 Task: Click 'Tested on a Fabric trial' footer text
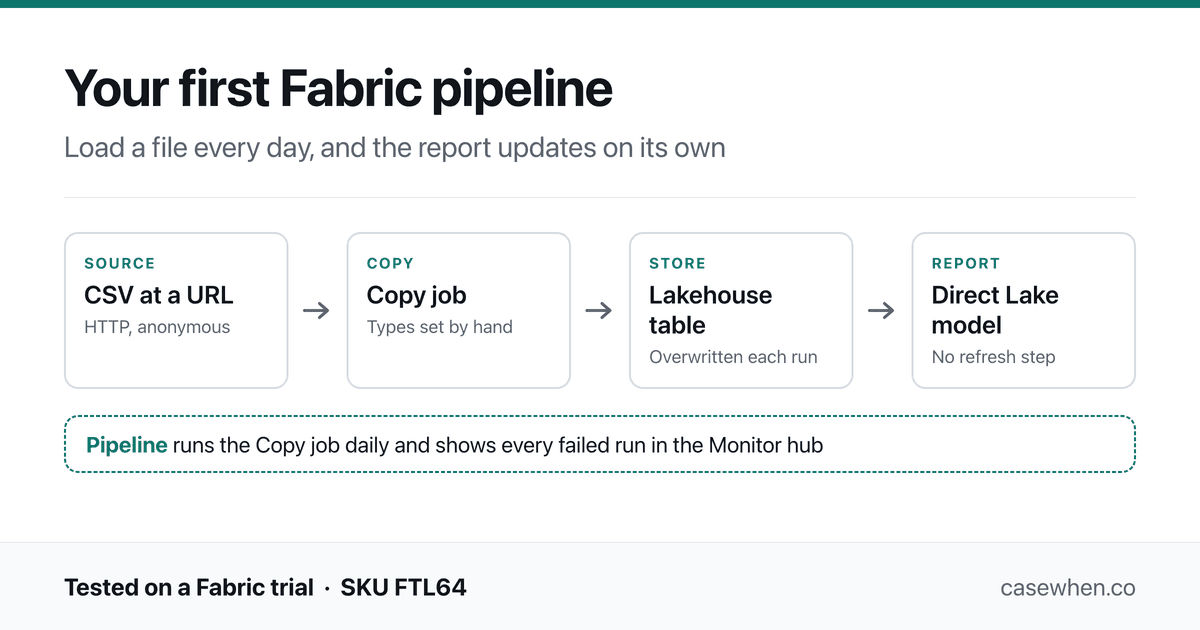click(189, 587)
